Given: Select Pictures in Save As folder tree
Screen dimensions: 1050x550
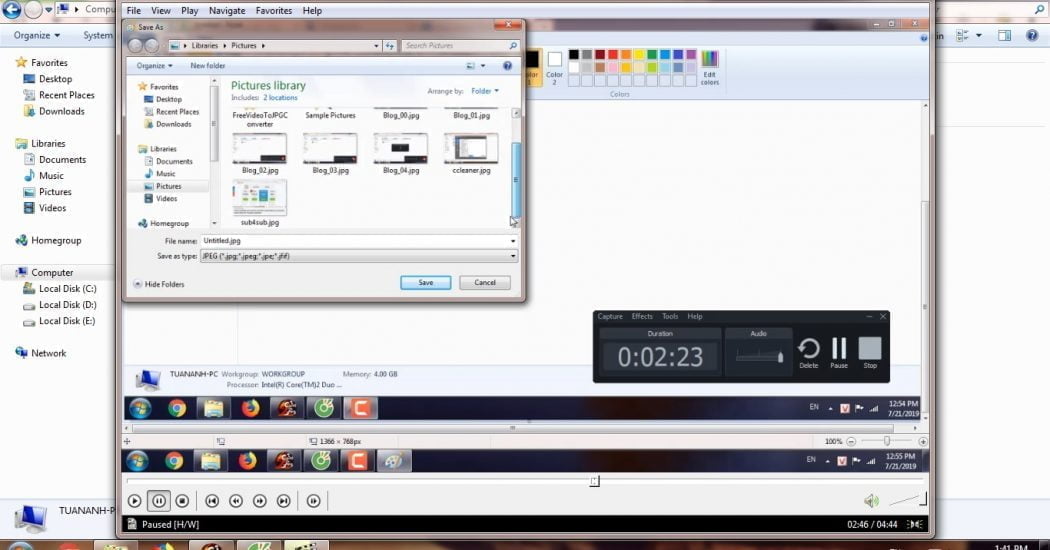Looking at the screenshot, I should point(168,186).
